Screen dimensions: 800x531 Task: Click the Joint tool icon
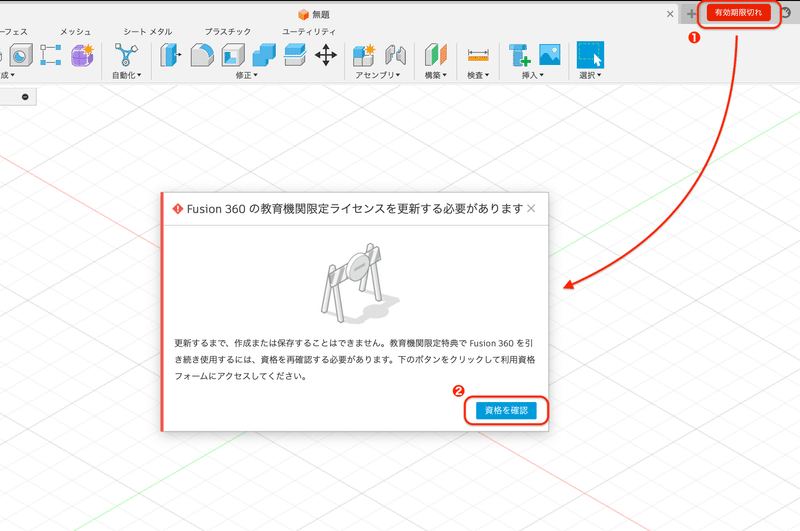click(395, 55)
